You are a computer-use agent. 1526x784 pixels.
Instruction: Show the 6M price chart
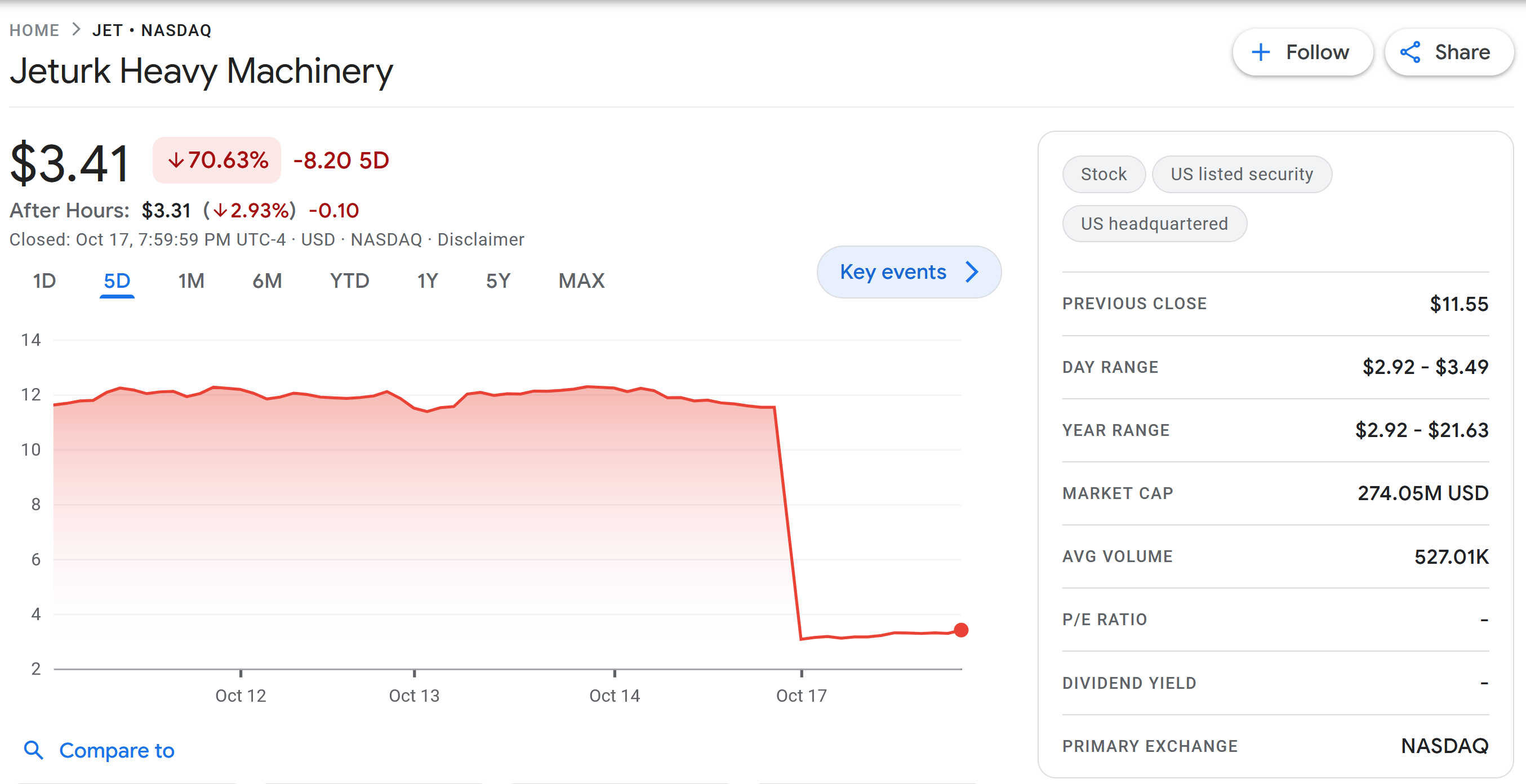(x=266, y=280)
